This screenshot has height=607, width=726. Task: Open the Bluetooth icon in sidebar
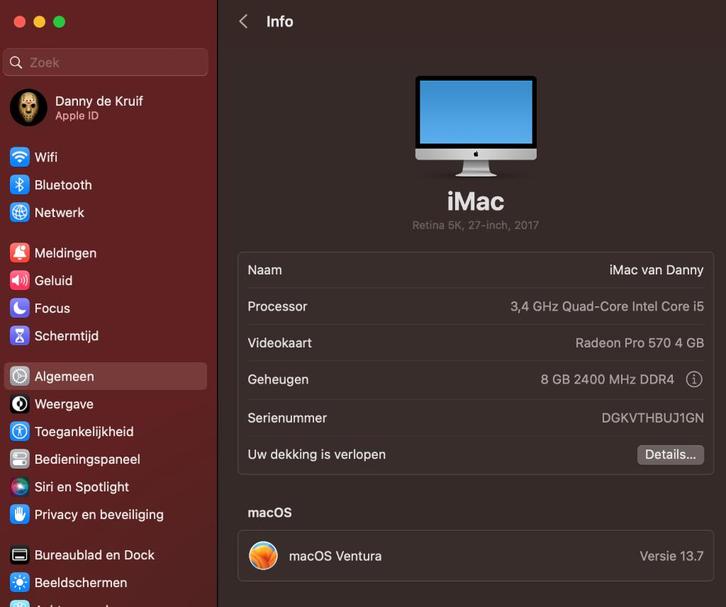[19, 185]
